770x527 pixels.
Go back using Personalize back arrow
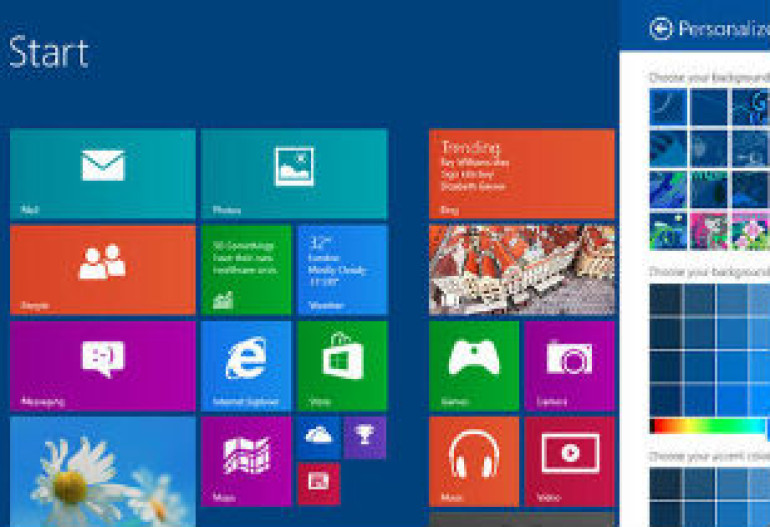[660, 28]
